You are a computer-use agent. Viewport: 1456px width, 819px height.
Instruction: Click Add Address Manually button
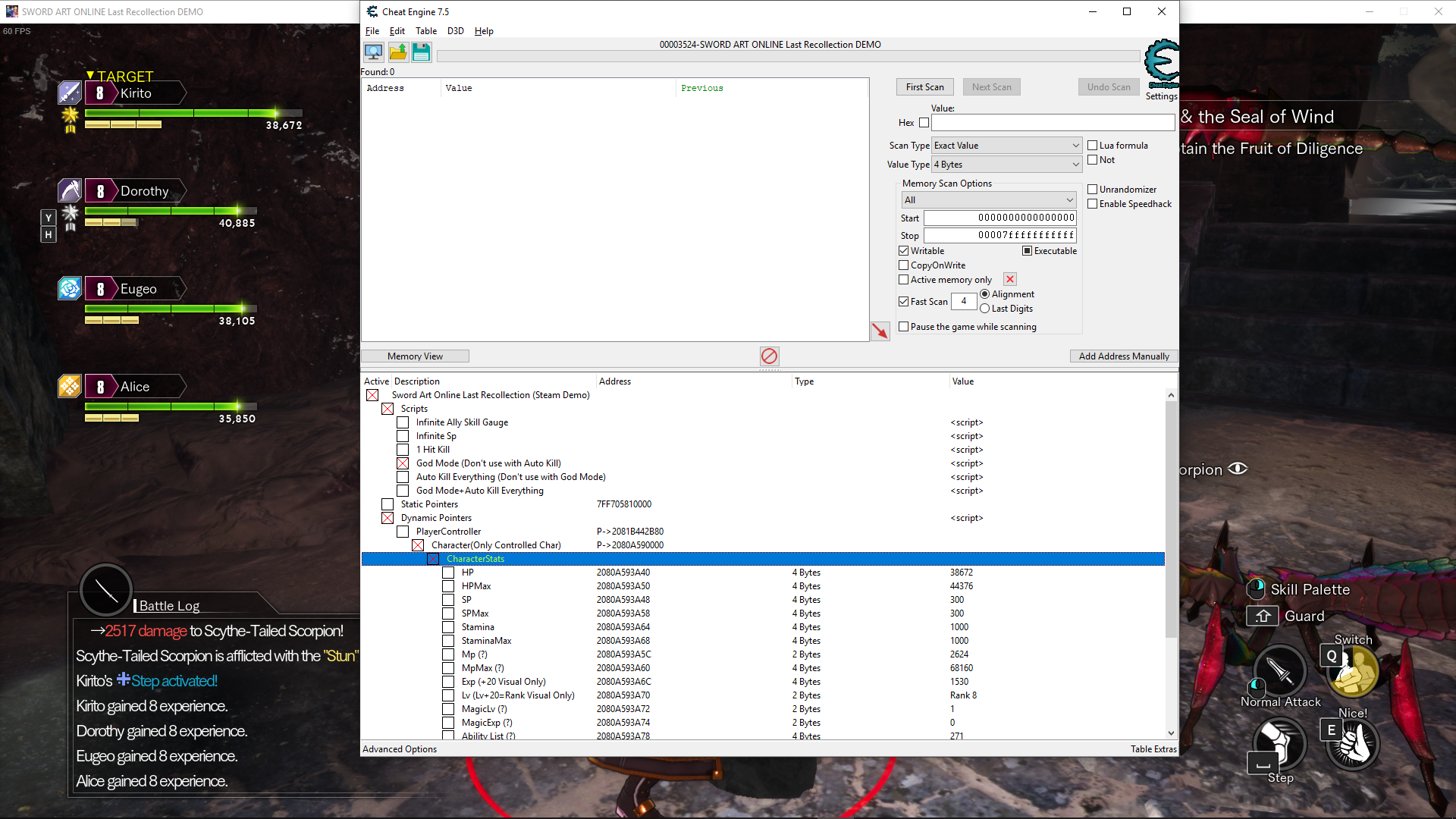(1123, 356)
